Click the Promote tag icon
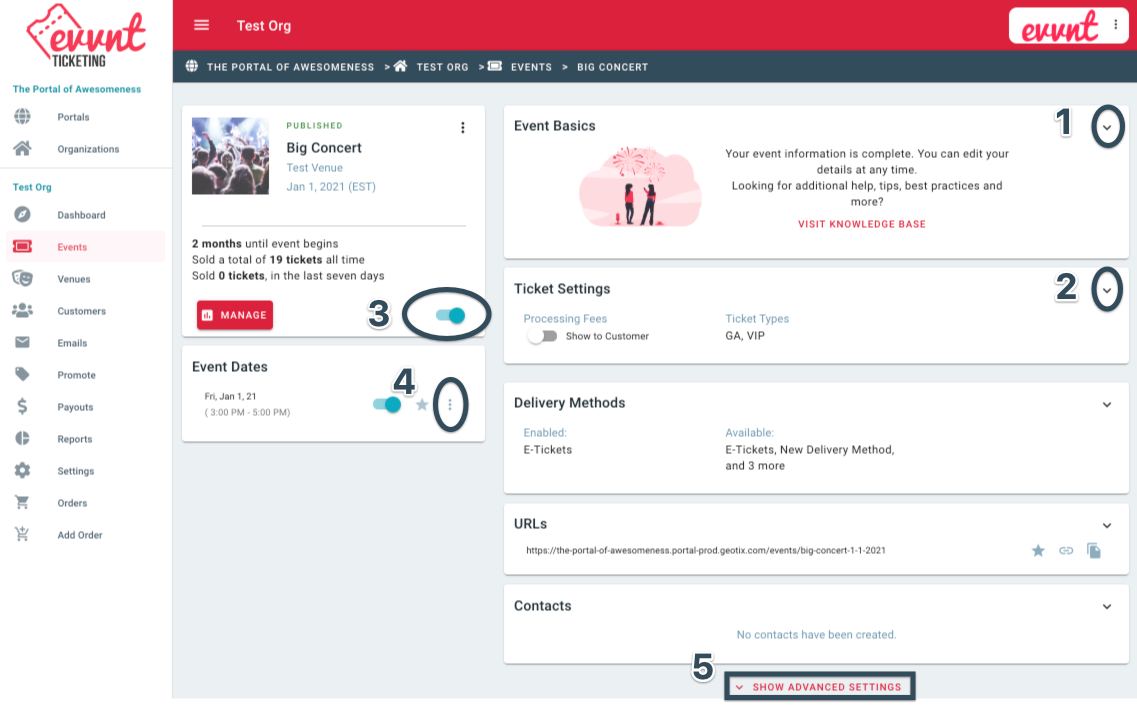The height and width of the screenshot is (712, 1137). coord(22,374)
